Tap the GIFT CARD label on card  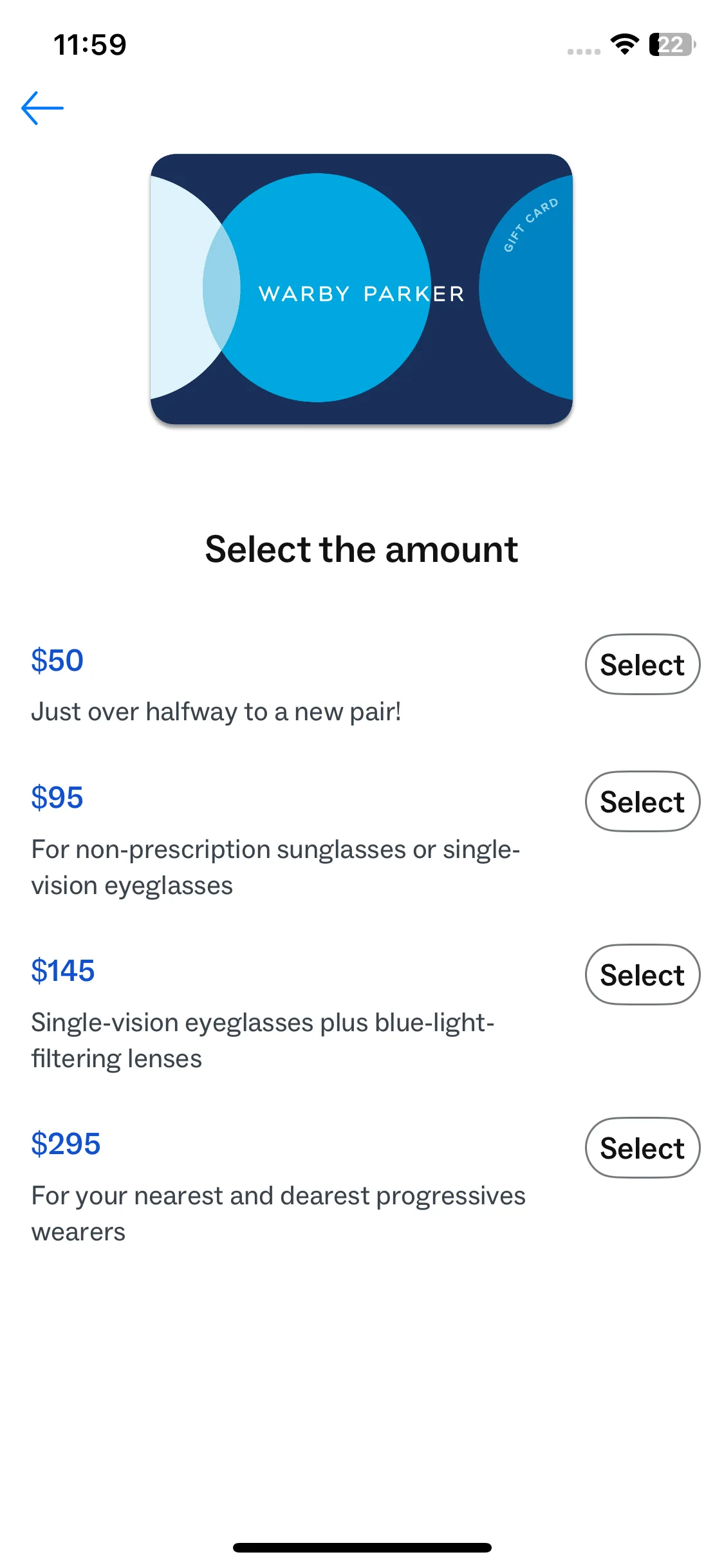pyautogui.click(x=530, y=225)
